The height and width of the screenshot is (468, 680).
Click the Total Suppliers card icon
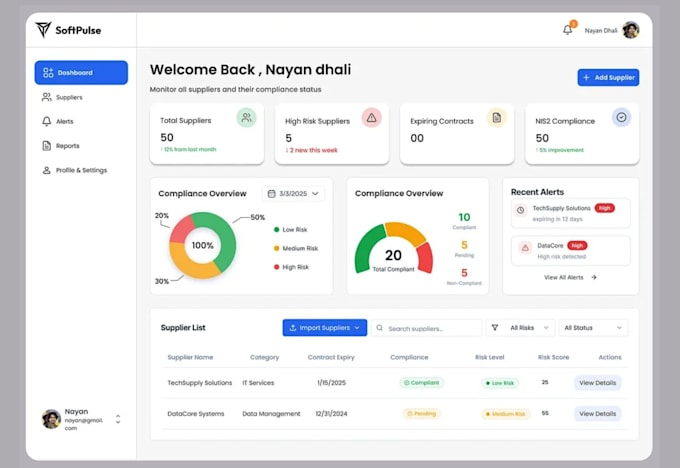pyautogui.click(x=246, y=118)
